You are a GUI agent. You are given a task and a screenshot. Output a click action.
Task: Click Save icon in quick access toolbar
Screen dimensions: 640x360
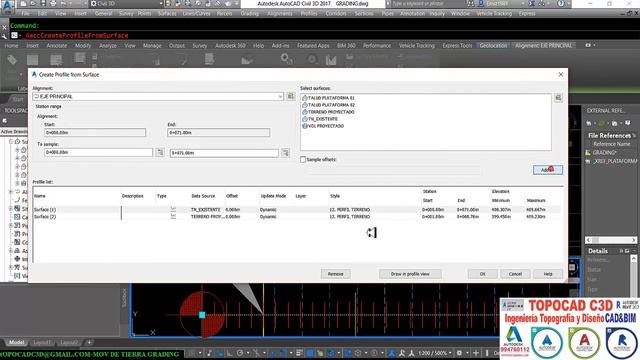(x=43, y=4)
